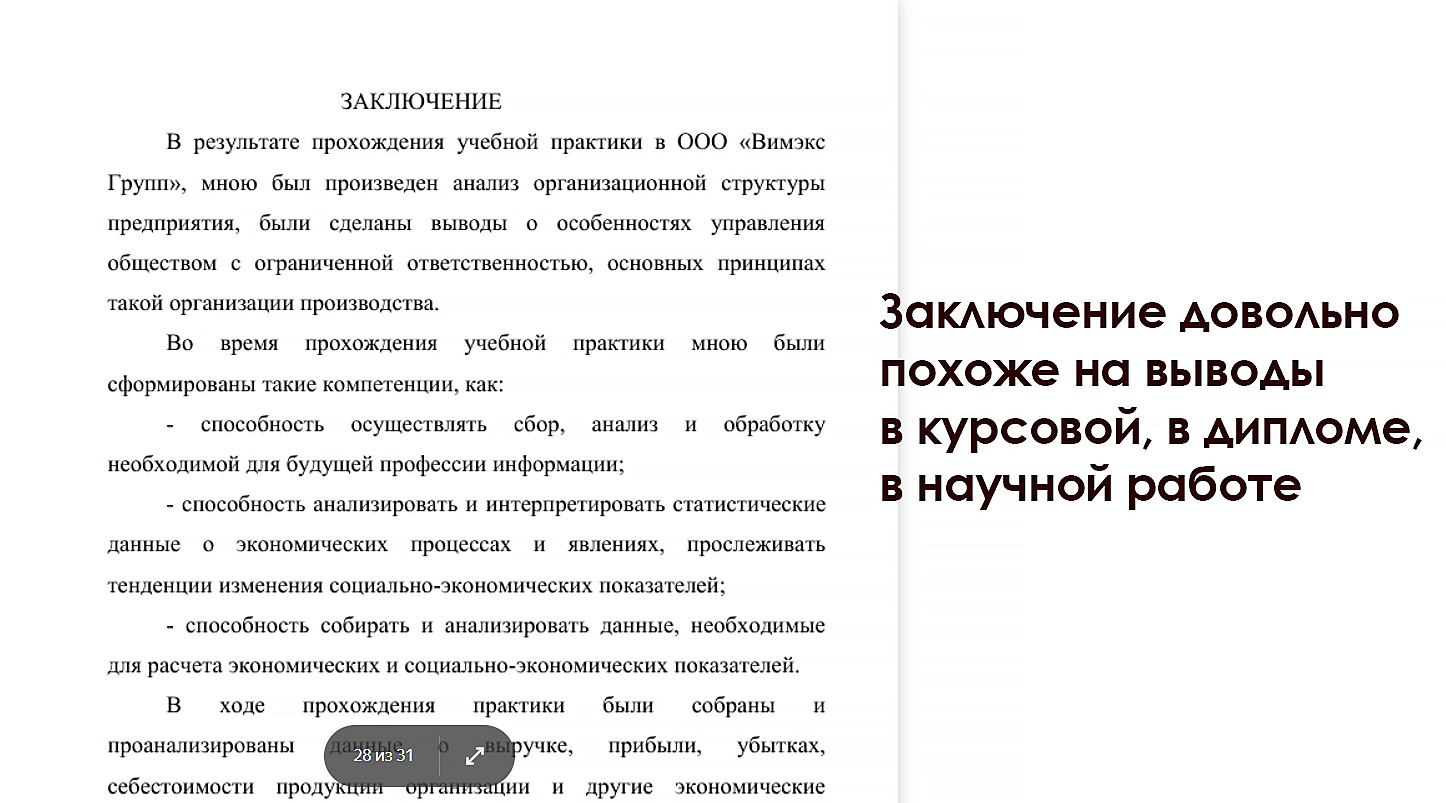Click the line starting "тенденции изменения социально-экономических"
The width and height of the screenshot is (1446, 803).
[x=416, y=585]
